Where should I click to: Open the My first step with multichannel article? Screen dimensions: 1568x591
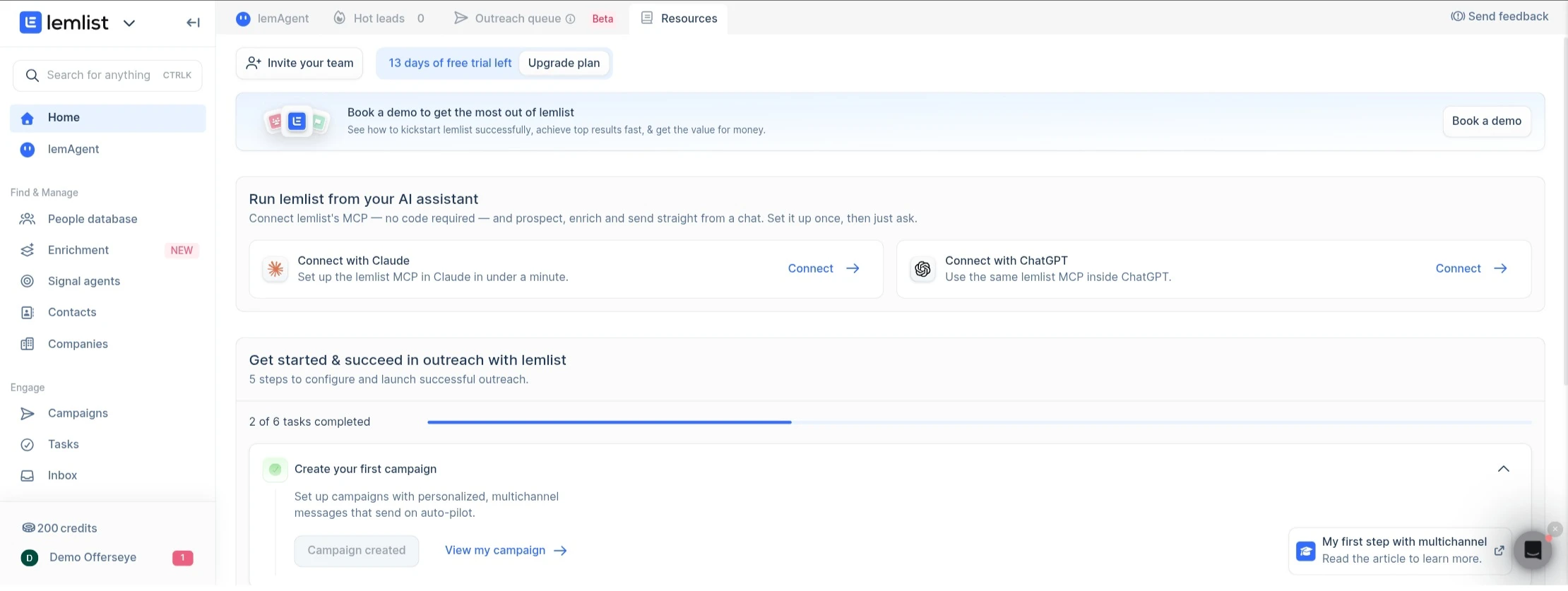point(1400,551)
